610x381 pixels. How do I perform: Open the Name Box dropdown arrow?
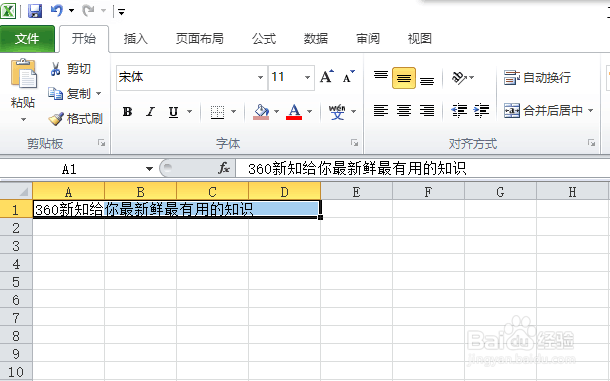(x=149, y=169)
